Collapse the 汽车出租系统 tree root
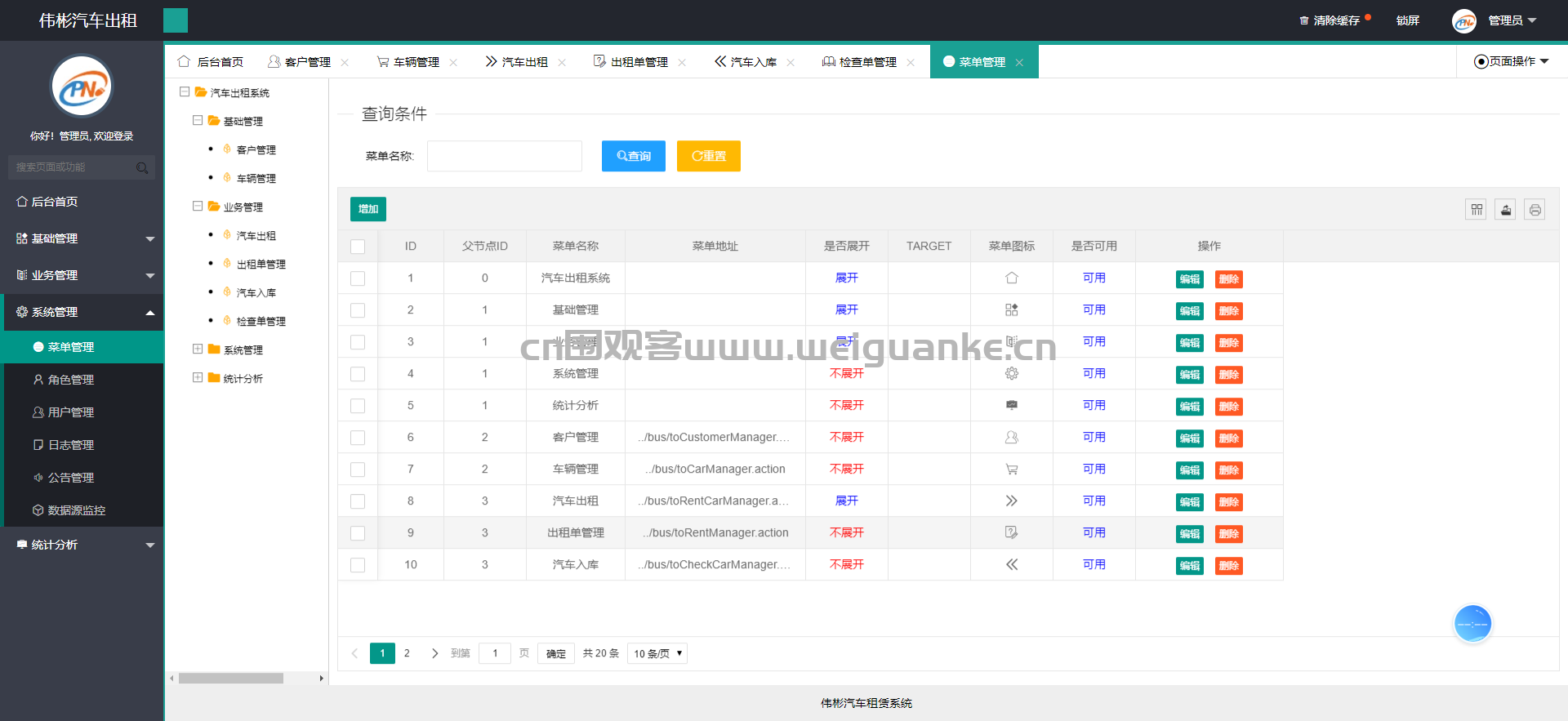 point(185,92)
